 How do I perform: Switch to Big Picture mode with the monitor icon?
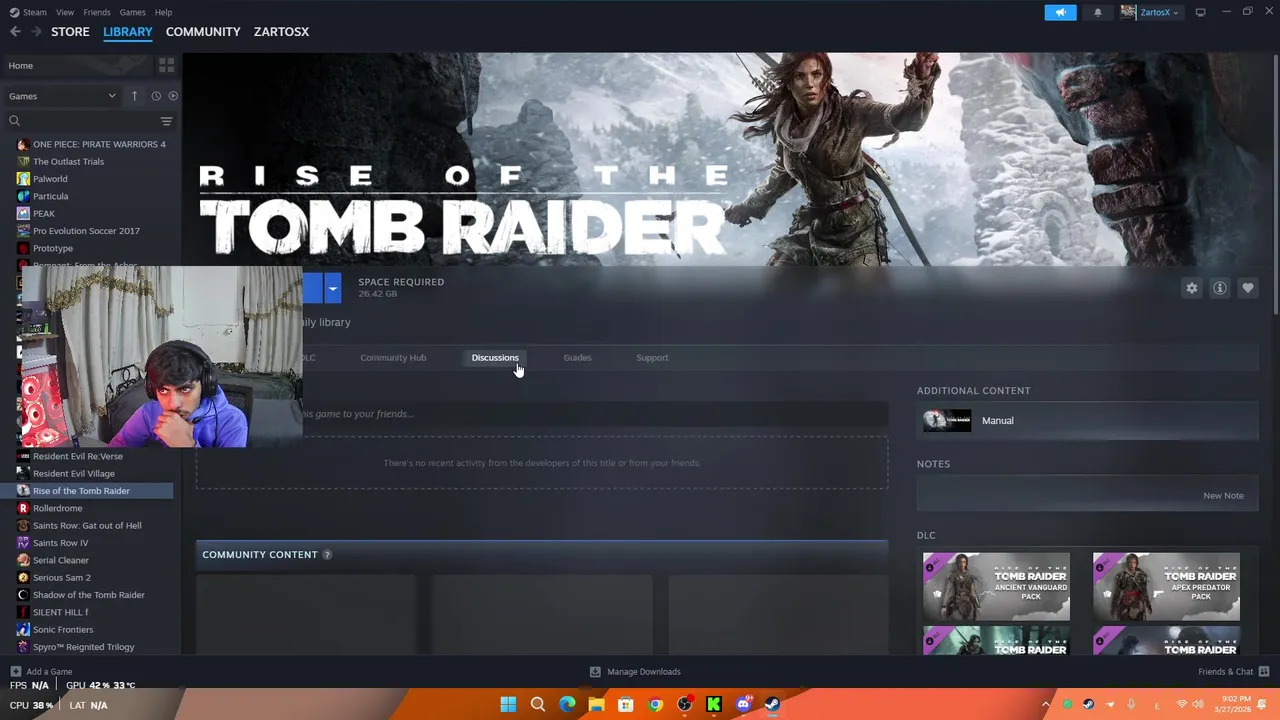click(1200, 12)
